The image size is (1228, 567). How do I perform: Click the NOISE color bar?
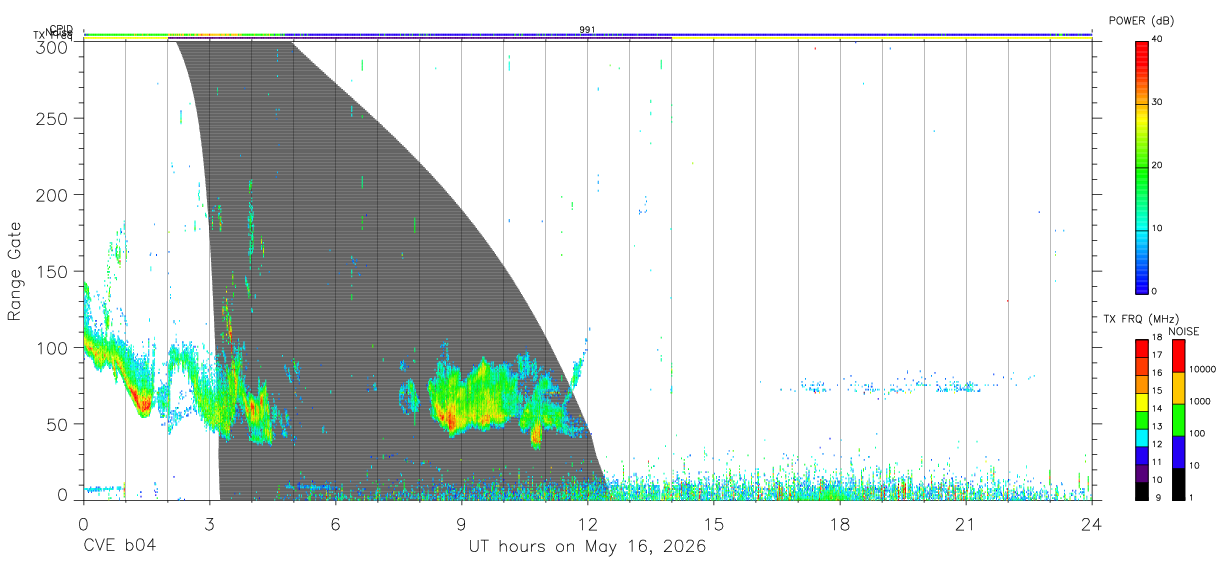point(1177,419)
